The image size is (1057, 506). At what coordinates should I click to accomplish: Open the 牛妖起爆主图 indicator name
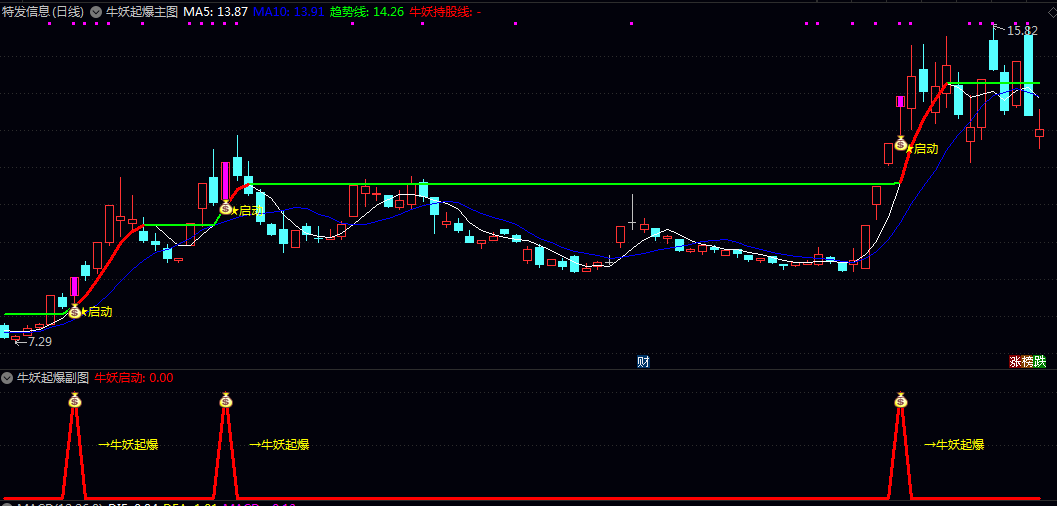141,11
